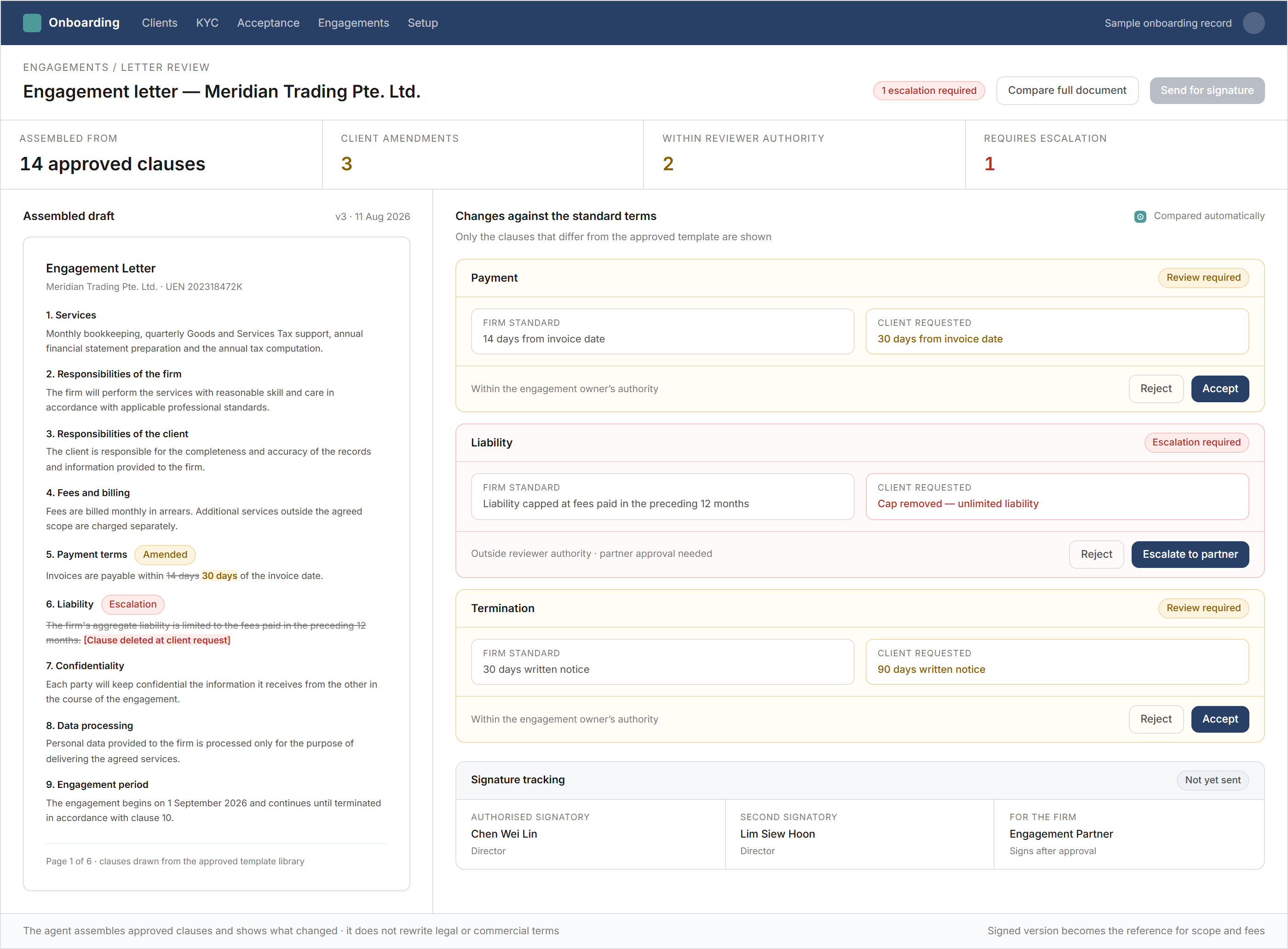Click the '8. Data processing' clause heading
The image size is (1288, 949).
pos(90,725)
